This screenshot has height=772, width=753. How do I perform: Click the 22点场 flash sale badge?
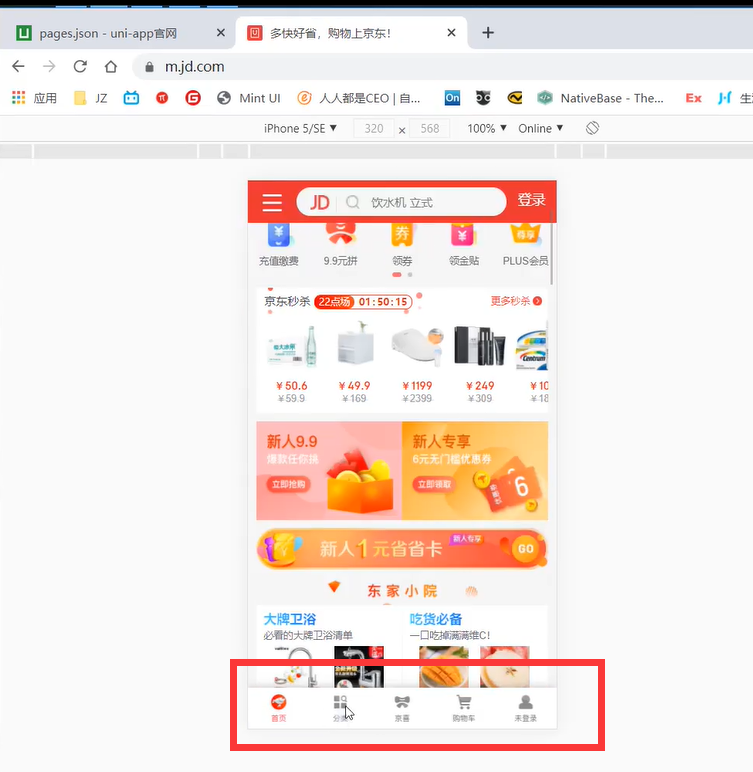point(334,301)
